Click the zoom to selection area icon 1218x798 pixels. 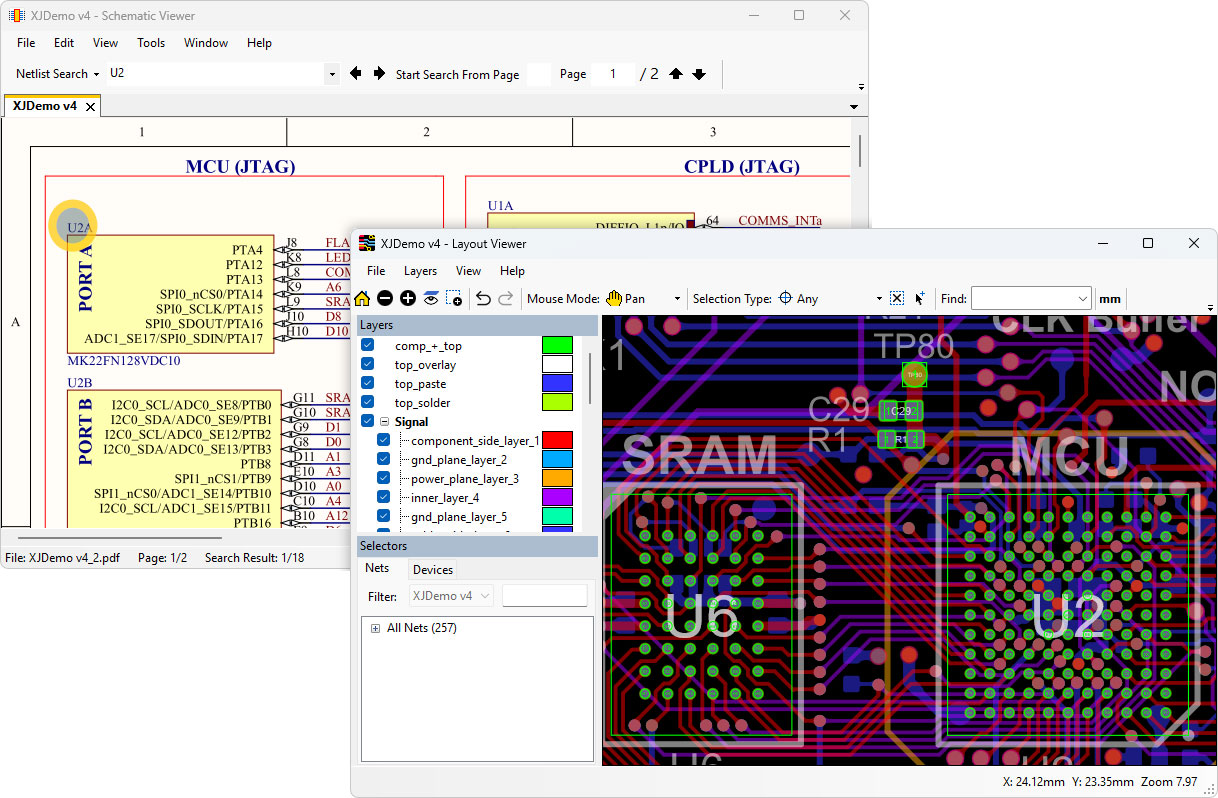click(x=454, y=298)
